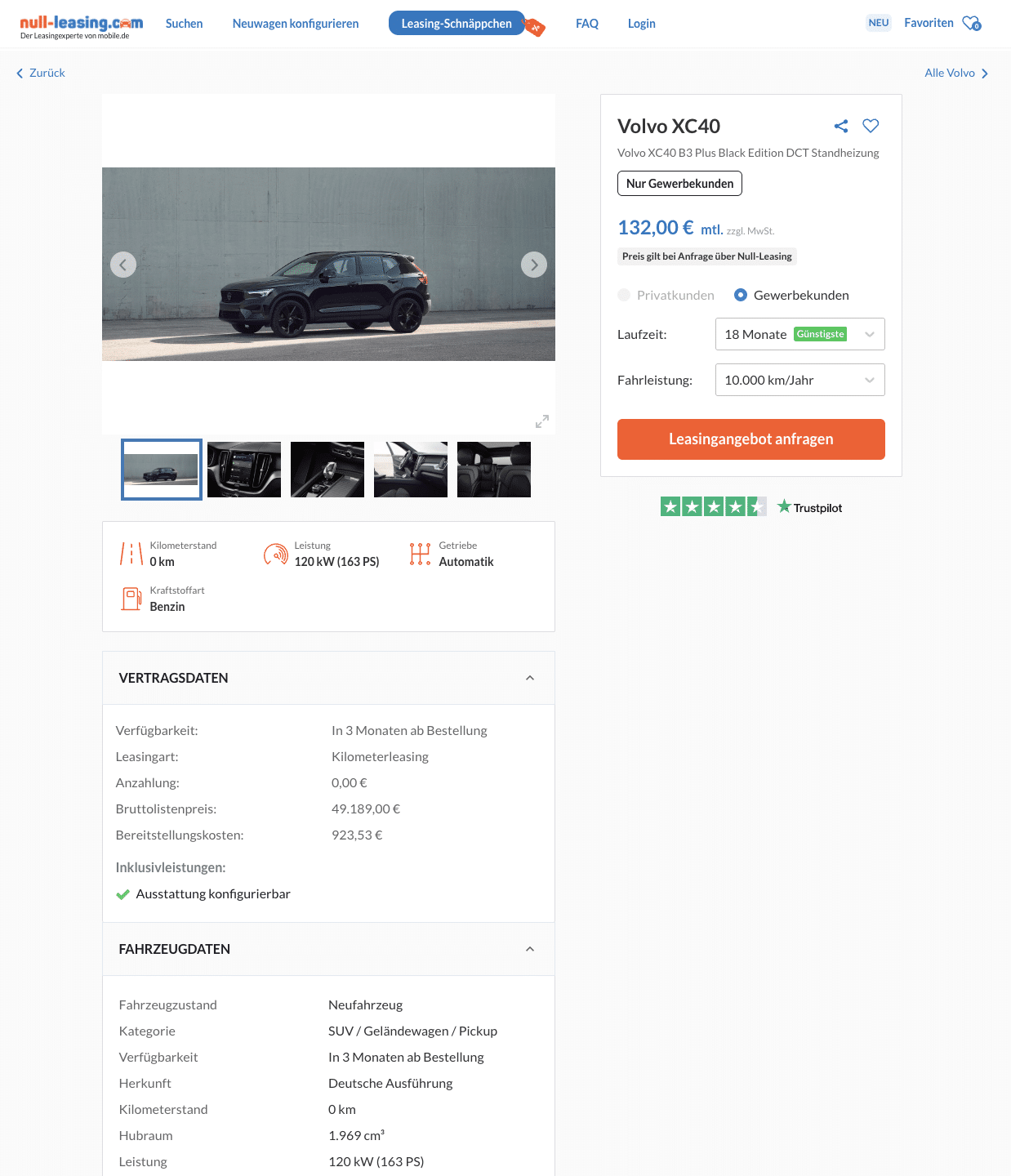View Alle Volvo offers
1011x1176 pixels.
(x=956, y=73)
